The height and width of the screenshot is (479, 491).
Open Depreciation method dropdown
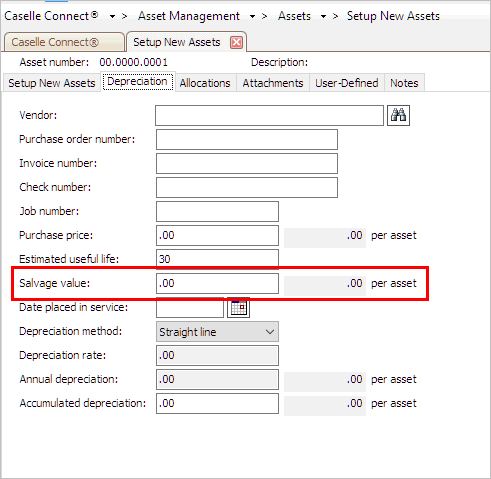(x=217, y=332)
